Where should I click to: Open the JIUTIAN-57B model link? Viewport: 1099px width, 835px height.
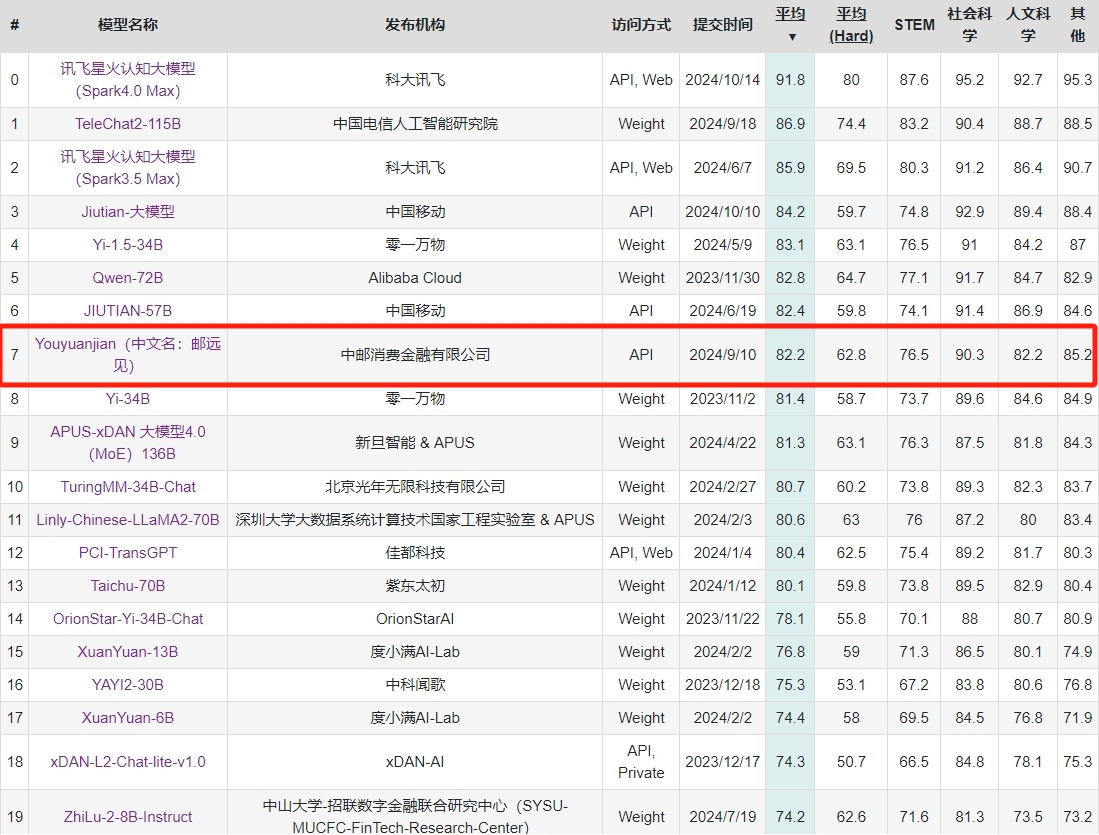(128, 311)
